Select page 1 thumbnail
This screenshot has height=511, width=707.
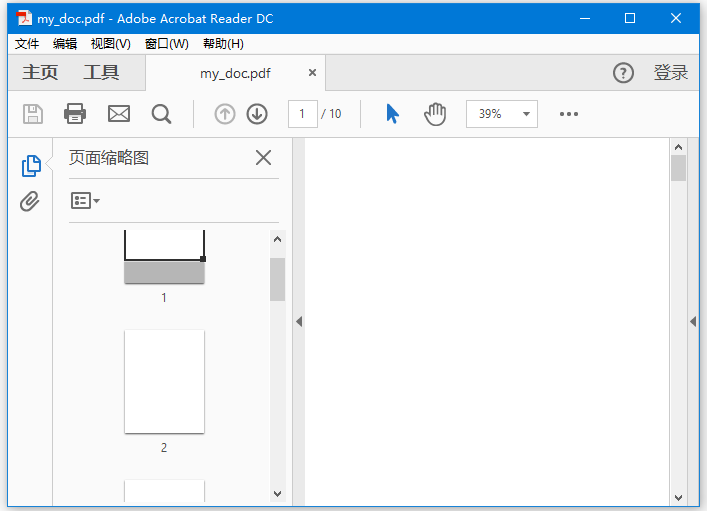pos(164,257)
